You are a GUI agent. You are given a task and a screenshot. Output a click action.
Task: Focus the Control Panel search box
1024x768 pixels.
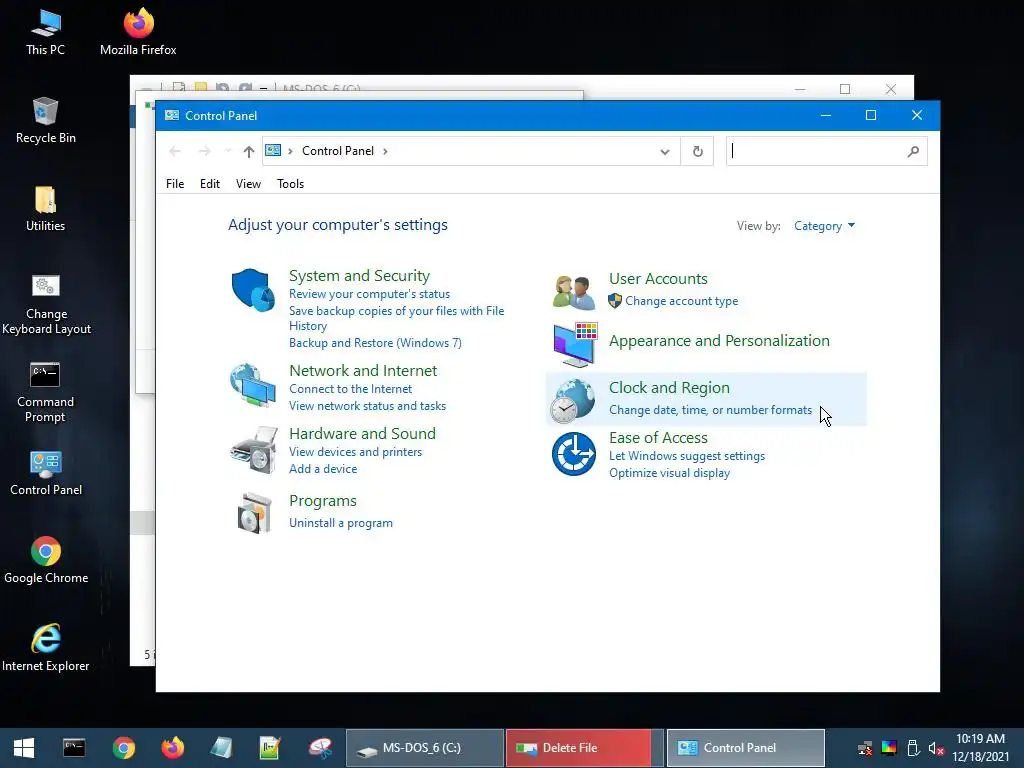tap(816, 152)
